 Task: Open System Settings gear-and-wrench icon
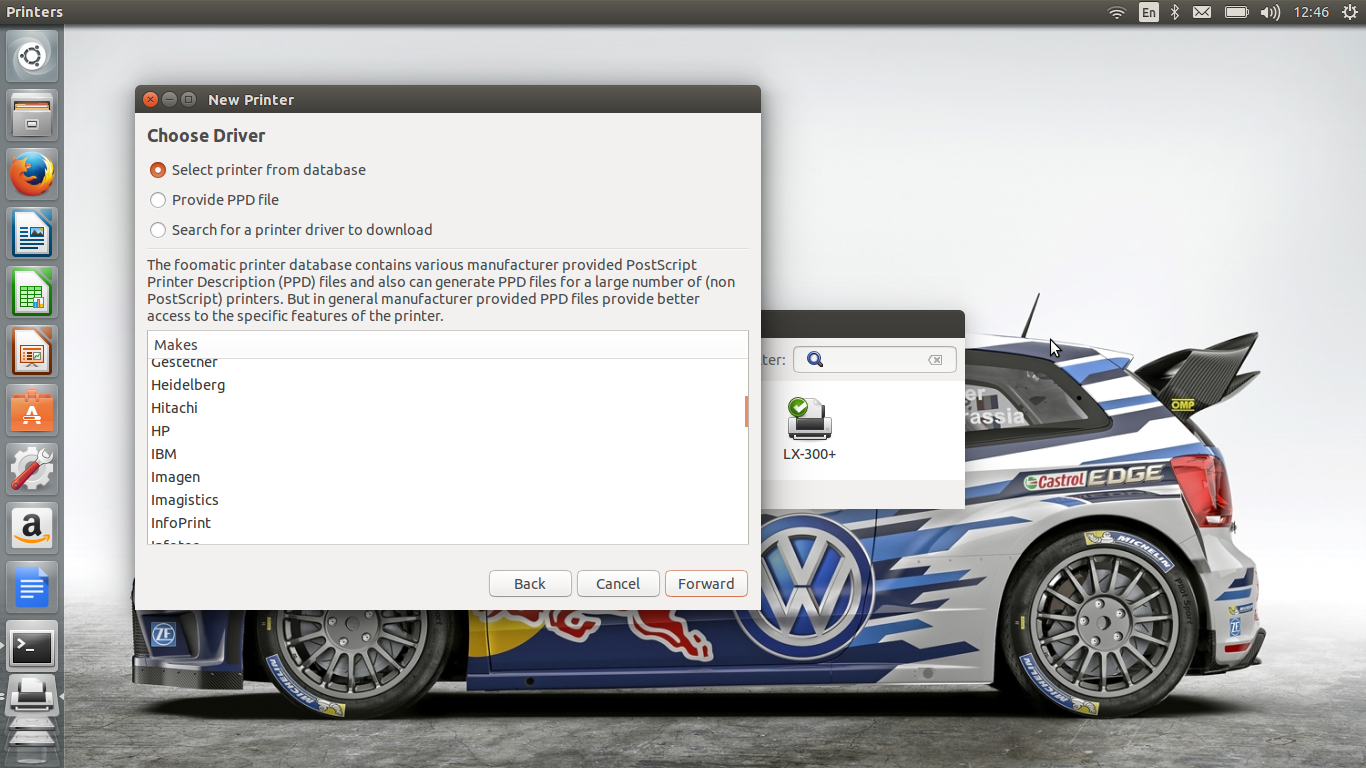click(x=32, y=469)
